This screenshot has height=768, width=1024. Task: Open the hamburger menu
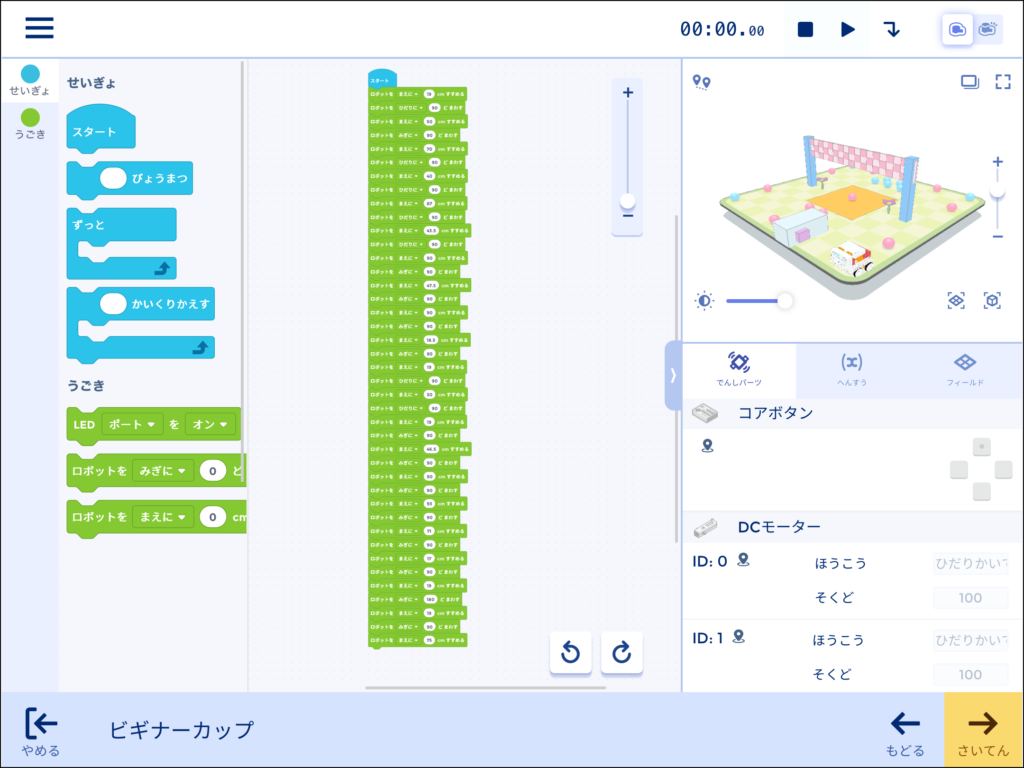(x=39, y=28)
